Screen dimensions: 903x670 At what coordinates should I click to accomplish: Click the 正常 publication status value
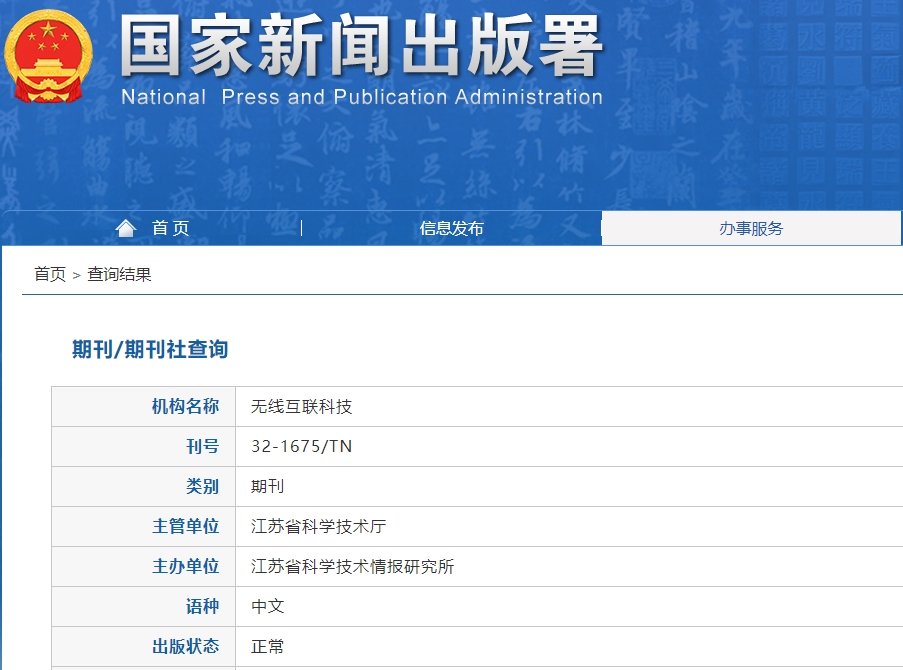click(x=267, y=647)
